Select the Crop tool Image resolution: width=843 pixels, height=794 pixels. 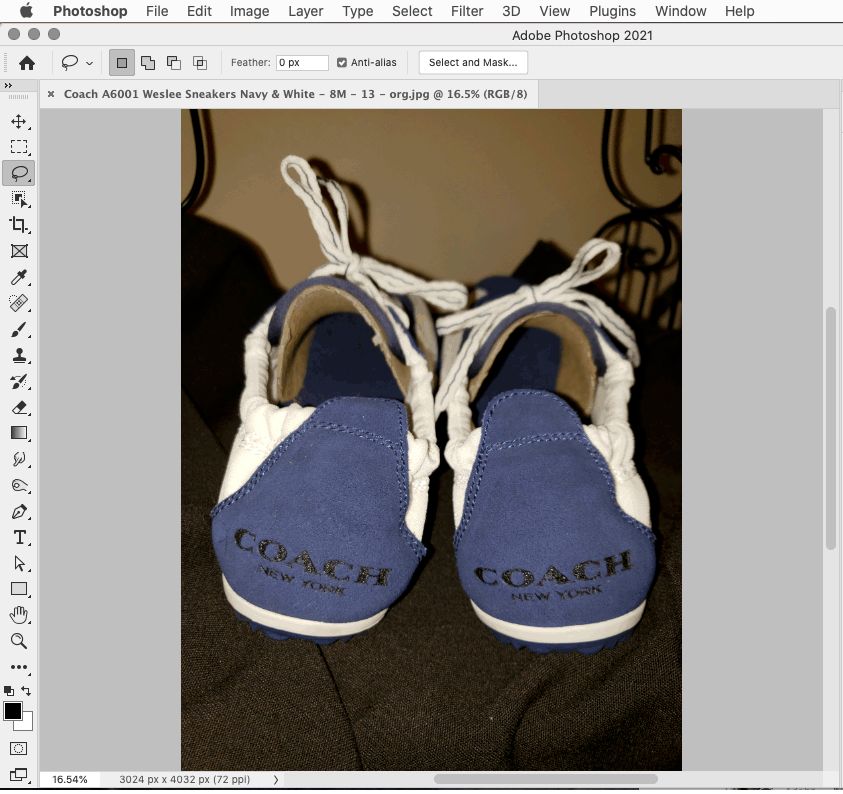click(19, 225)
